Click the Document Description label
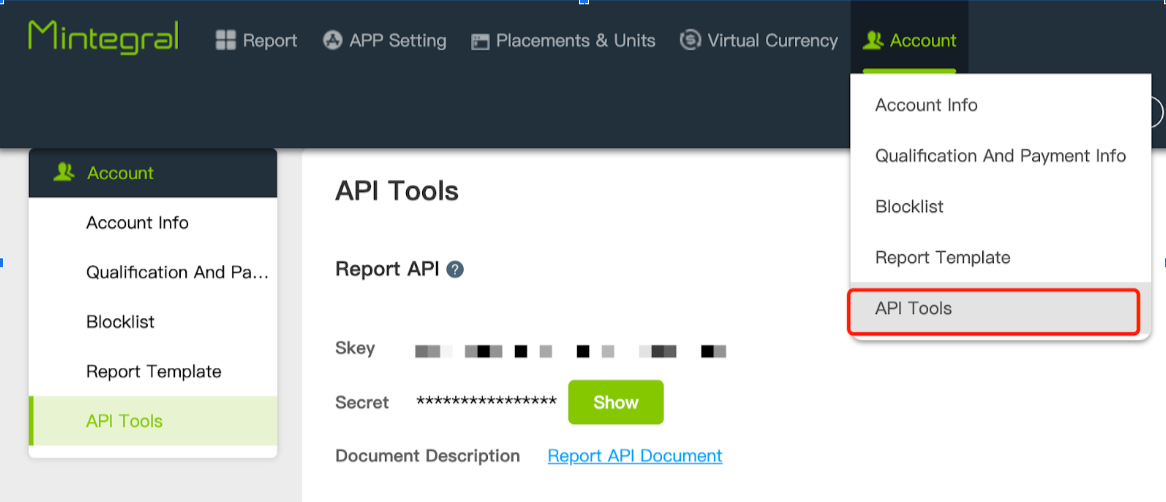1166x502 pixels. point(428,456)
